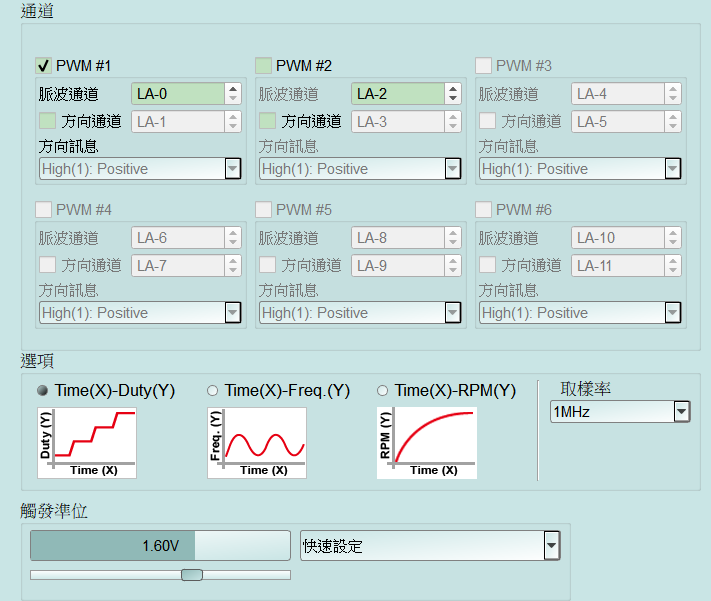Image resolution: width=711 pixels, height=601 pixels.
Task: Enable the PWM #3 checkbox
Action: click(x=483, y=66)
